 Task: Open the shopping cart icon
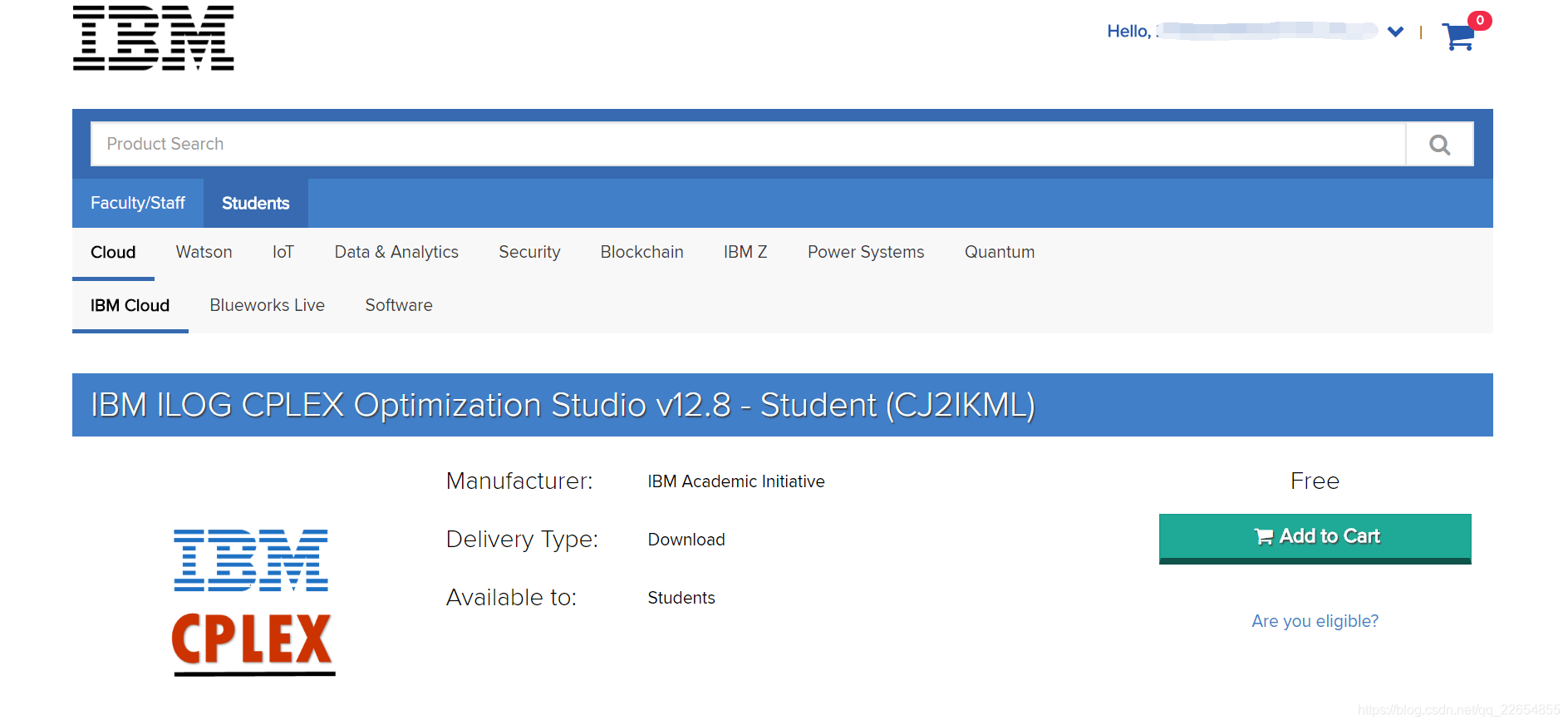[1458, 37]
